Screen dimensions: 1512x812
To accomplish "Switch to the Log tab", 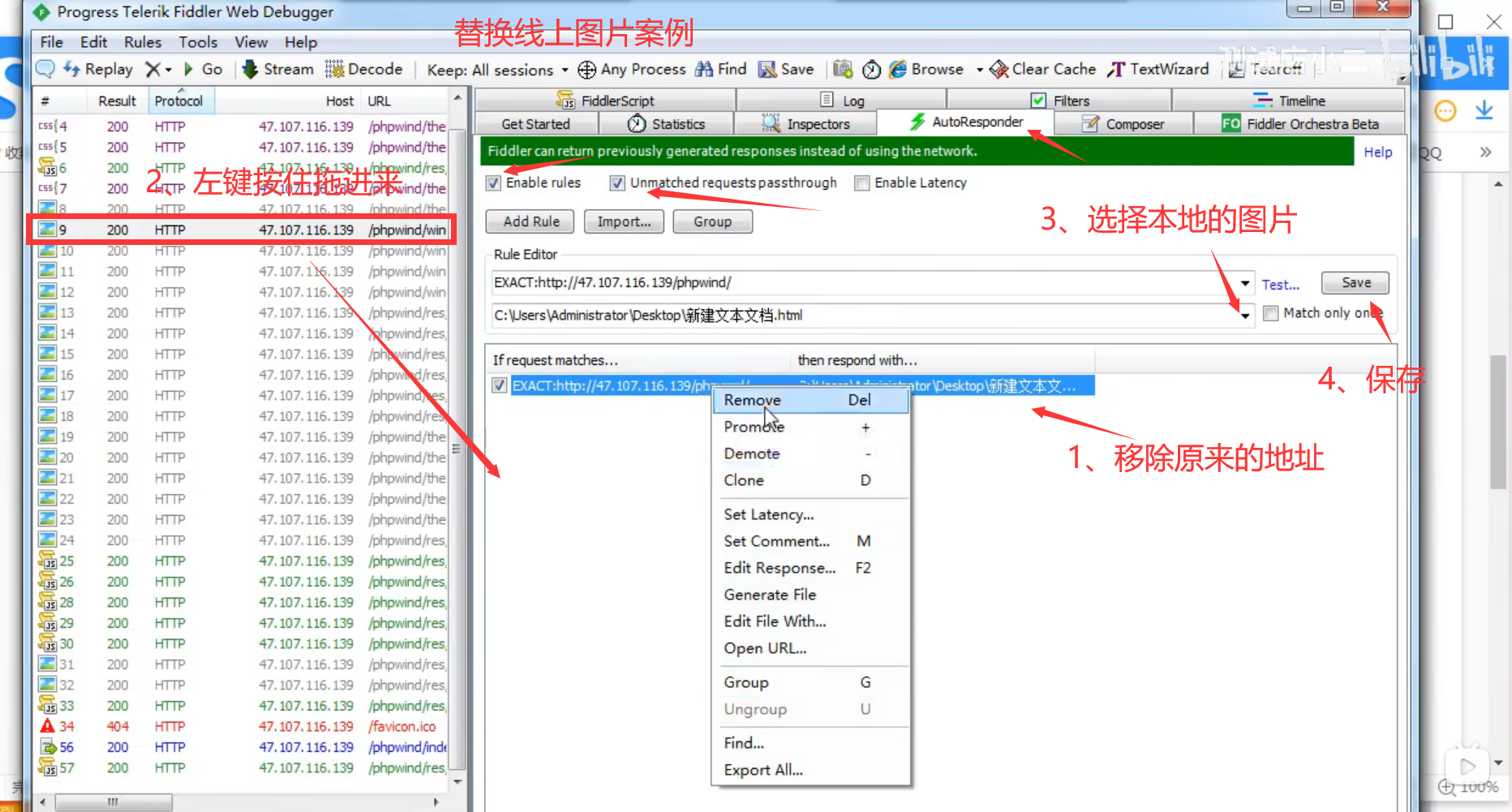I will tap(843, 101).
